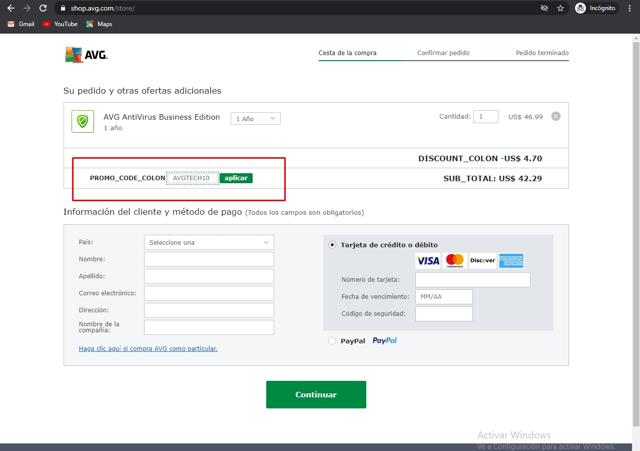
Task: Click the Correo electrónico input field
Action: coord(209,293)
